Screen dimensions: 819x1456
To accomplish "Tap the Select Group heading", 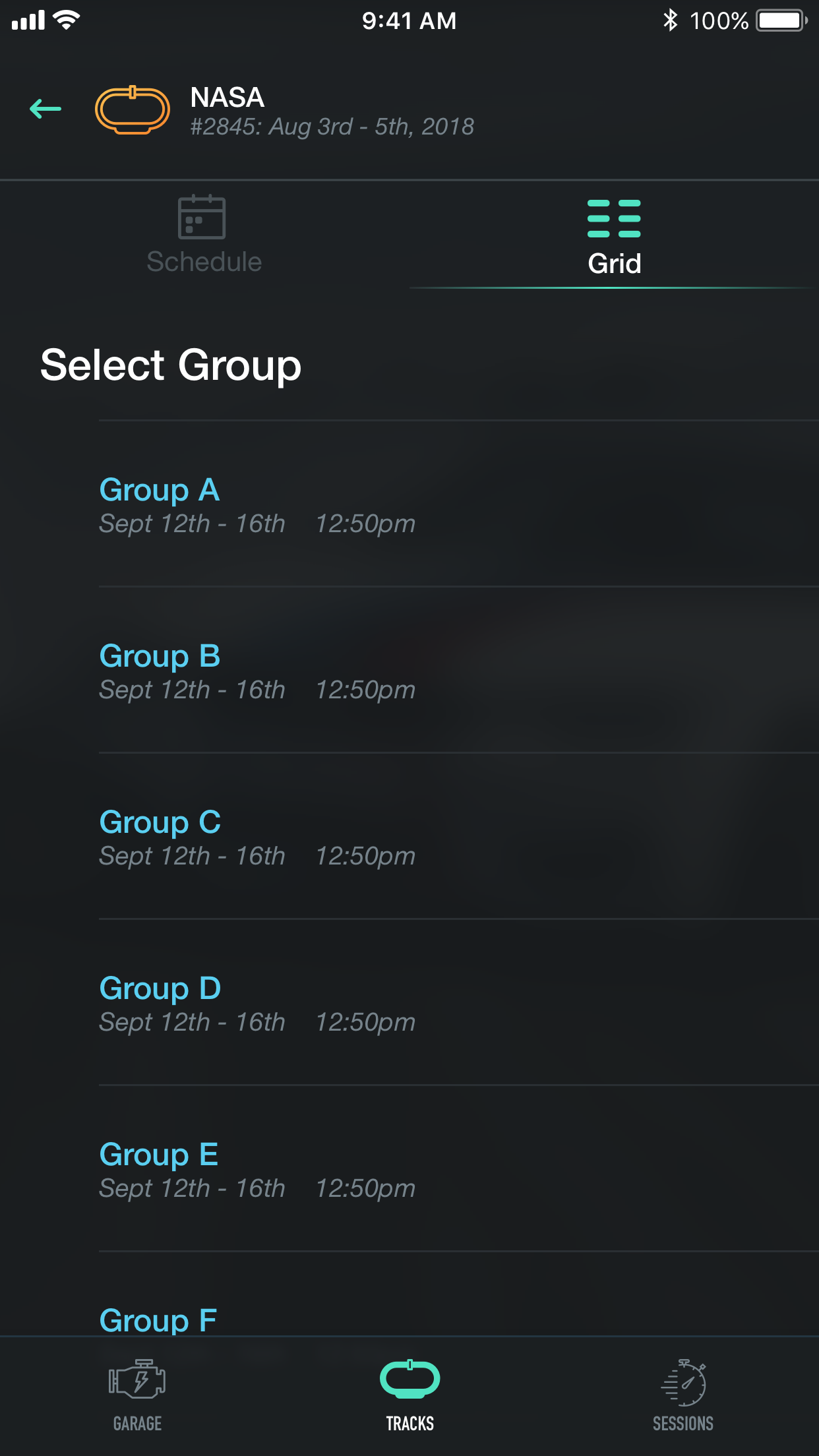I will [x=171, y=365].
